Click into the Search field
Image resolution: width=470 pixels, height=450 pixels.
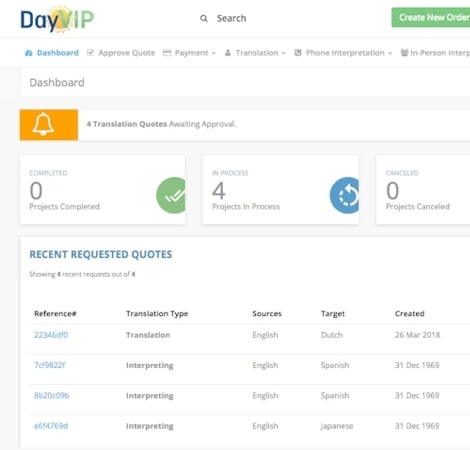231,18
